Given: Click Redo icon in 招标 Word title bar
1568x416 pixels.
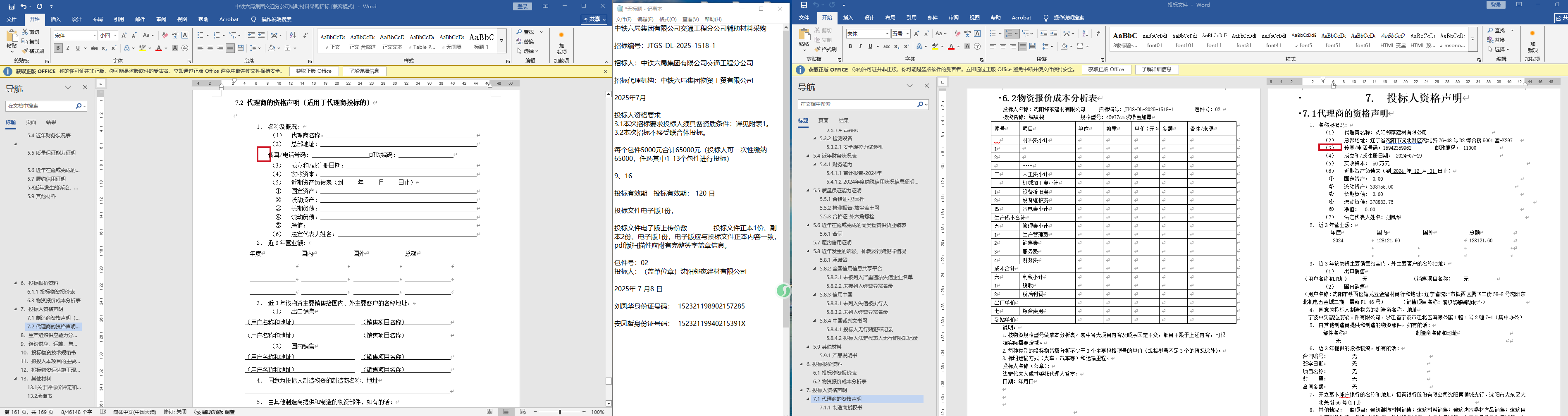Looking at the screenshot, I should click(39, 6).
